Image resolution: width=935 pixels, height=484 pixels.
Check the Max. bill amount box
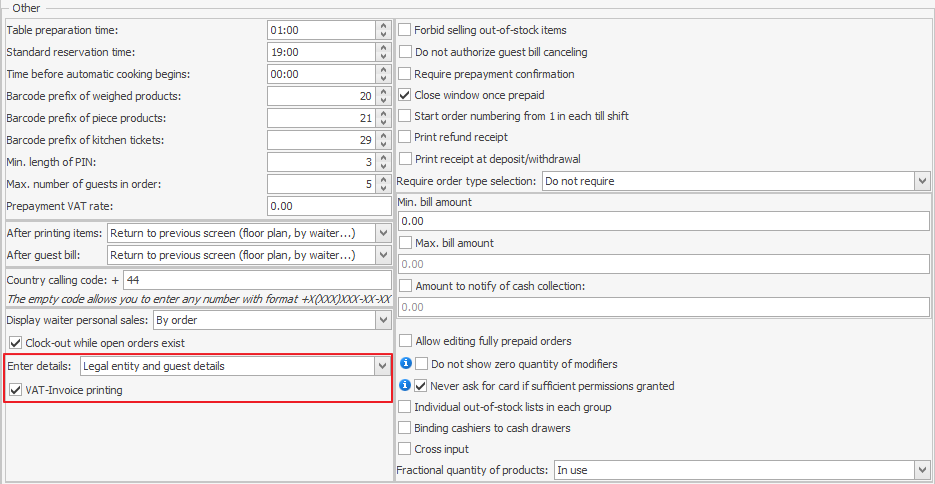[405, 243]
